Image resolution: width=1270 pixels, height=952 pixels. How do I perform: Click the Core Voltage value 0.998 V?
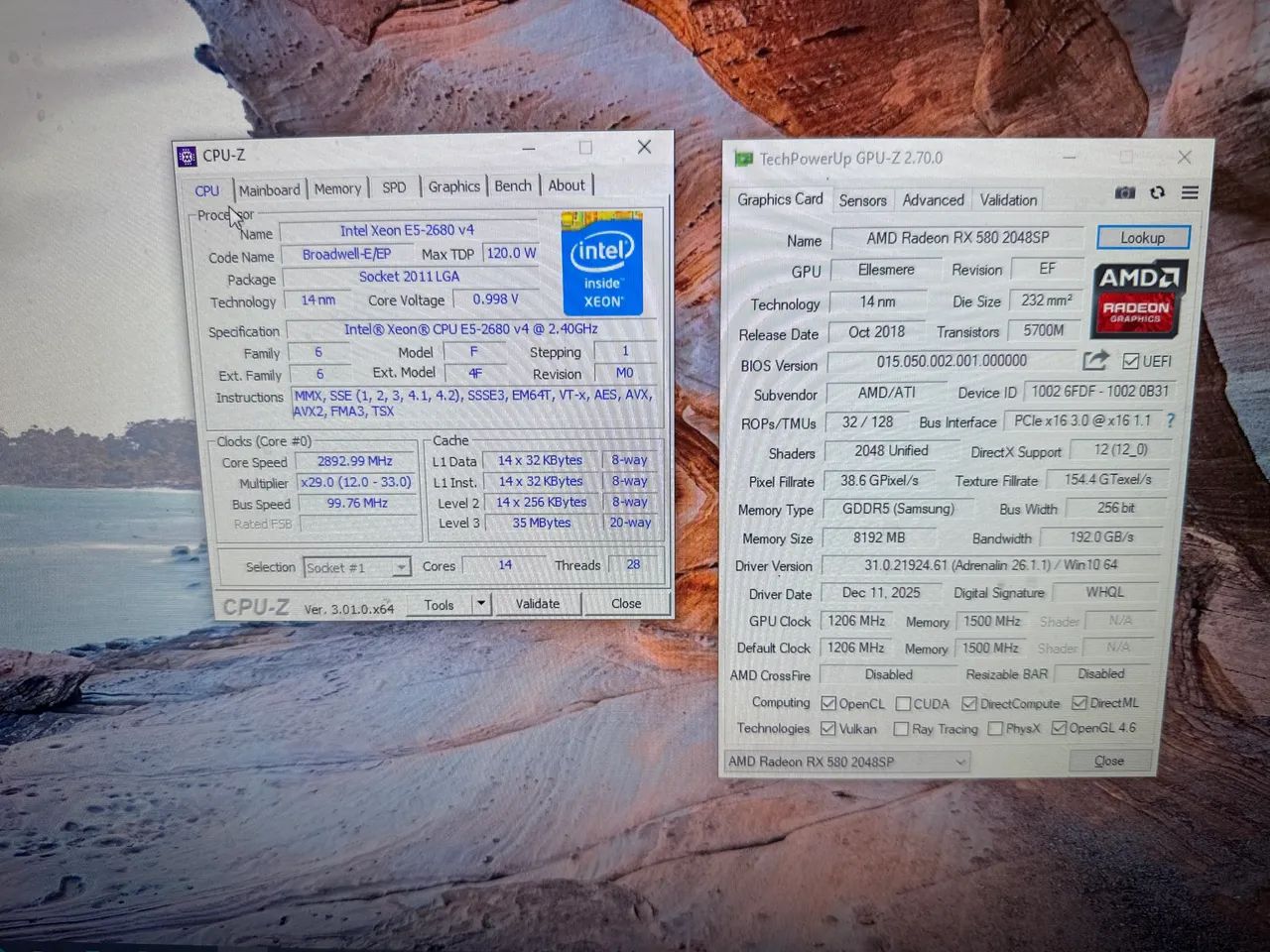[x=495, y=298]
